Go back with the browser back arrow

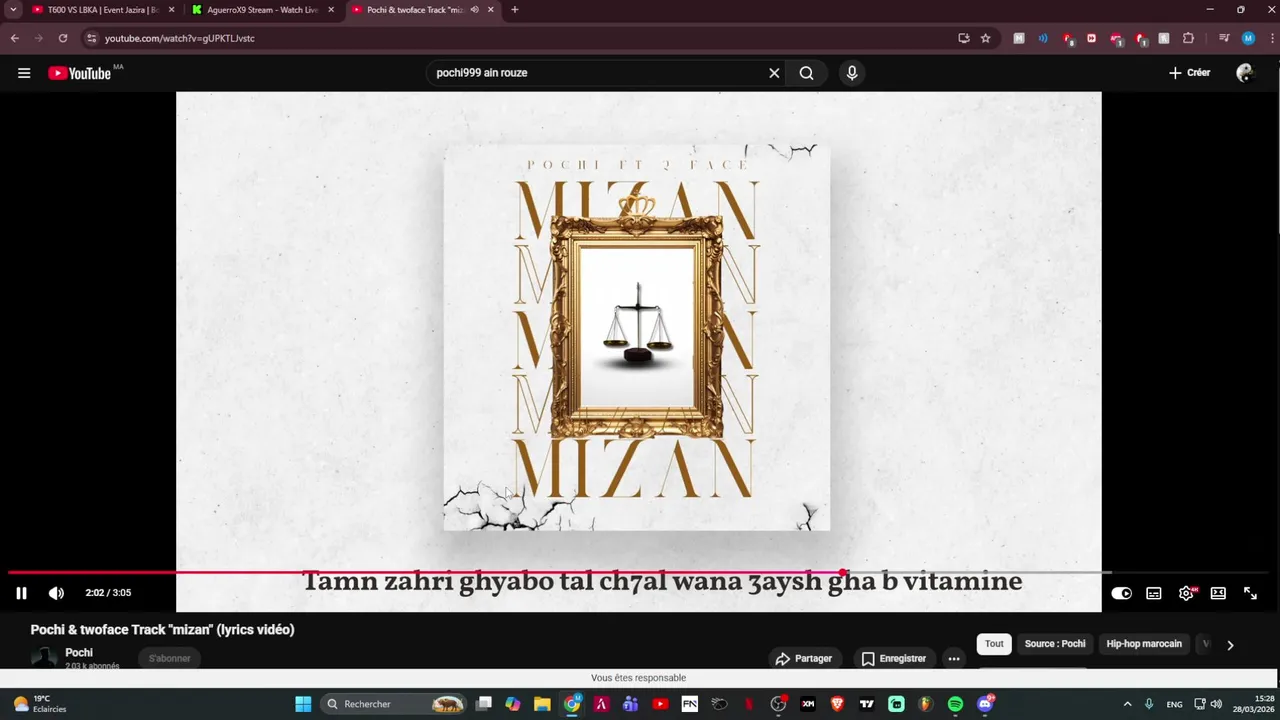14,38
